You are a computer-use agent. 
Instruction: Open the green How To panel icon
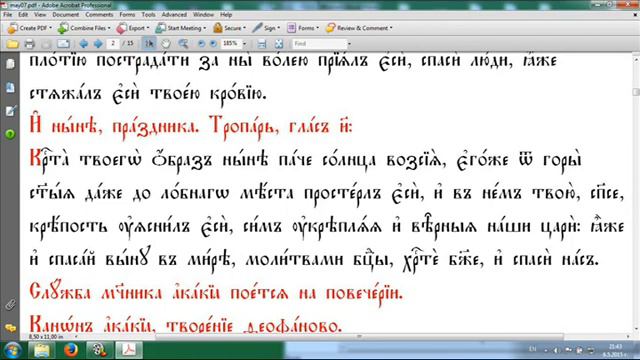10,134
